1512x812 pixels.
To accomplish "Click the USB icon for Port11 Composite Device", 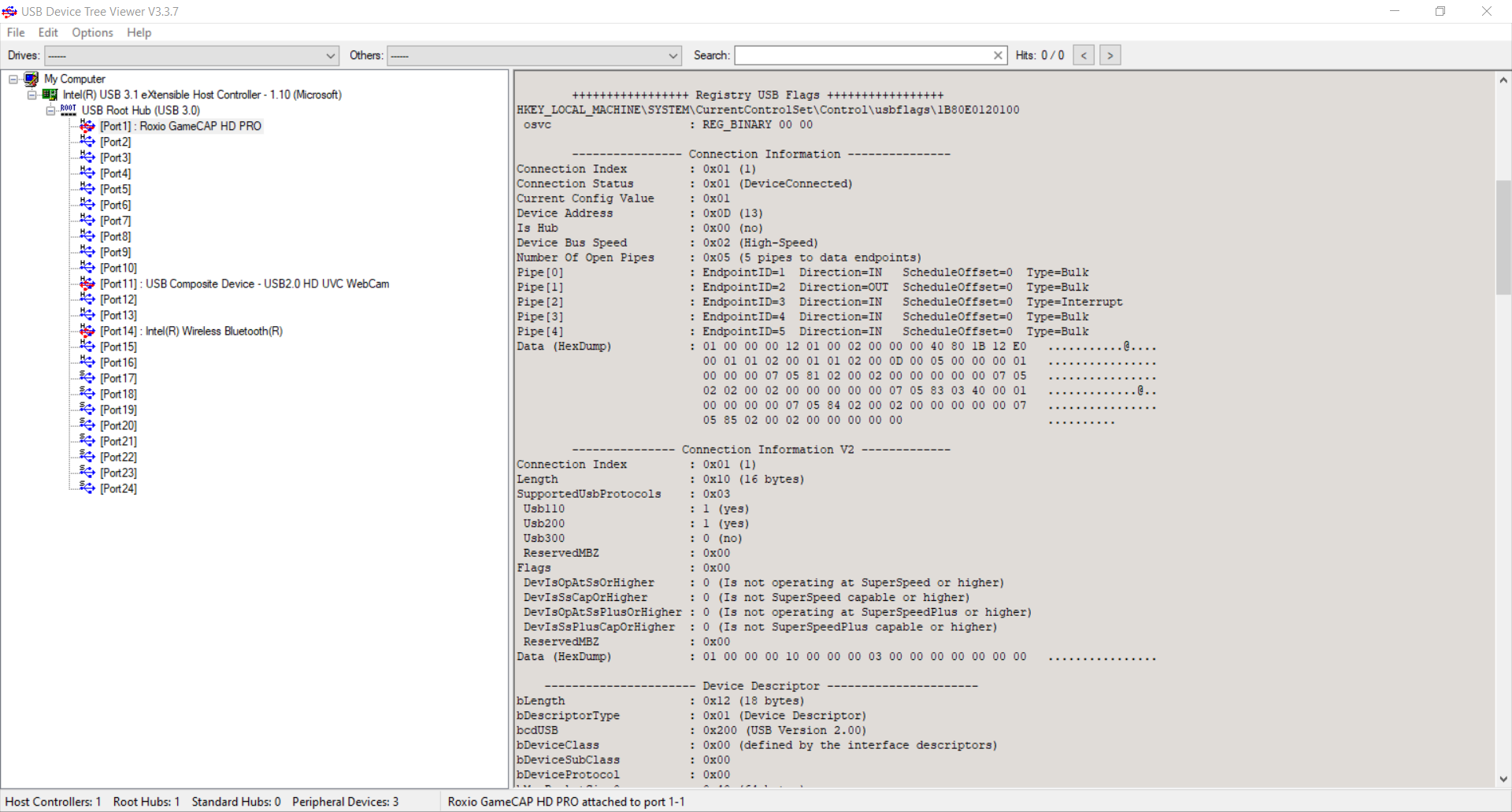I will point(87,284).
